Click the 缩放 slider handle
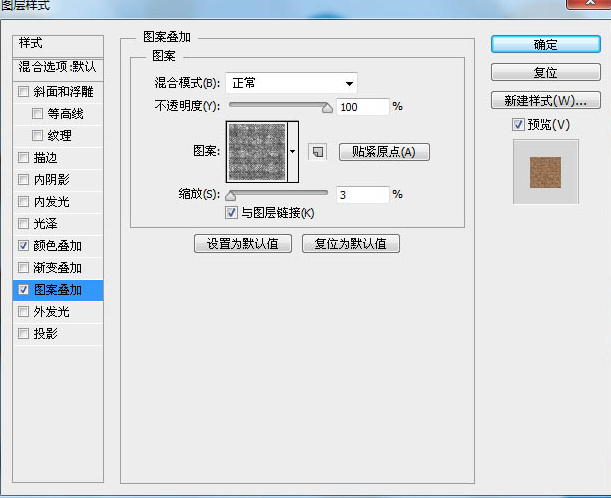This screenshot has height=498, width=611. (231, 195)
